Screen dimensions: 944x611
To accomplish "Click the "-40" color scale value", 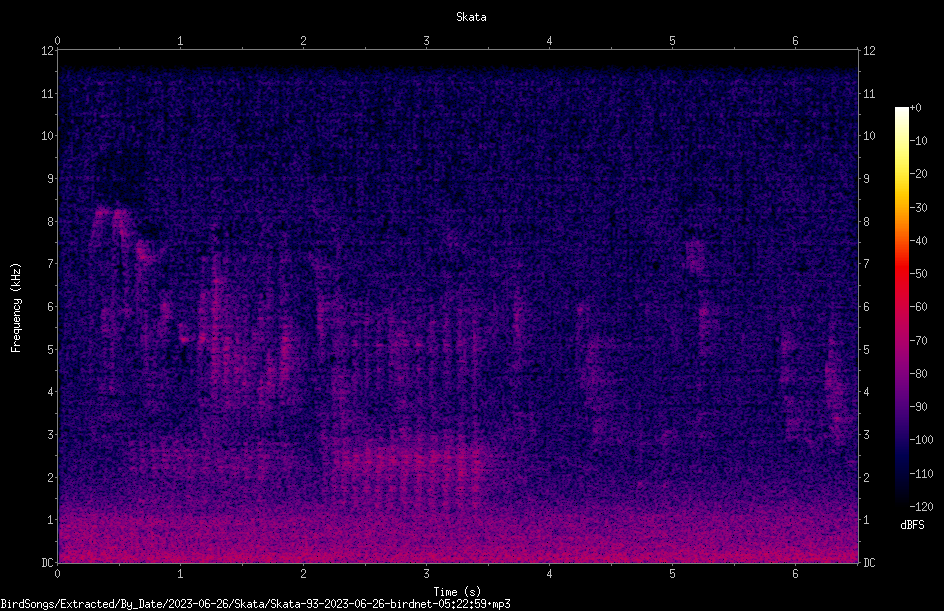I will [918, 241].
